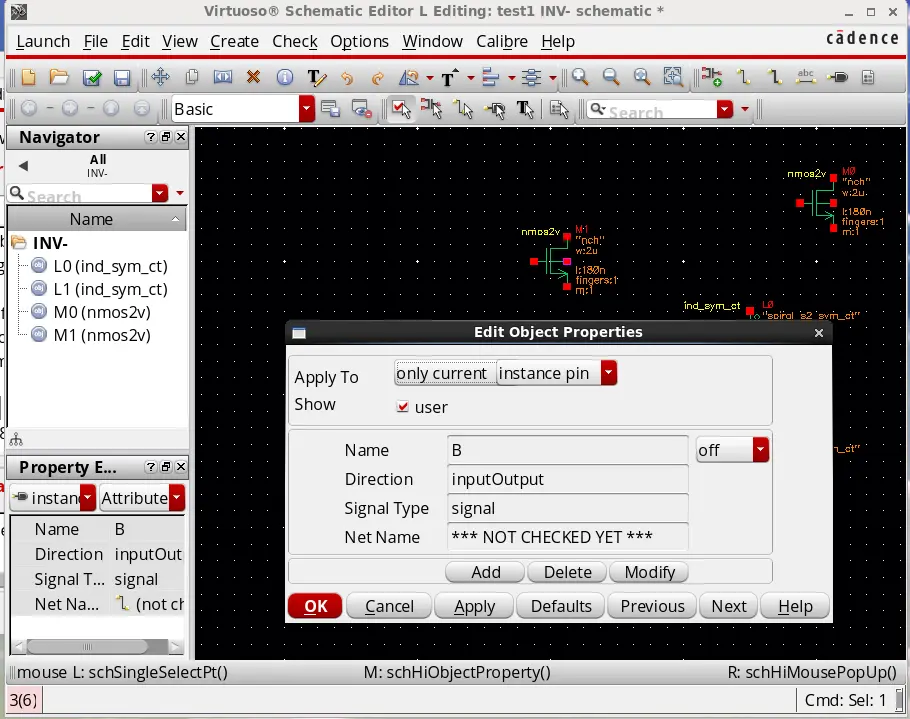
Task: Click the Zoom to Fit magnifier icon
Action: (642, 77)
